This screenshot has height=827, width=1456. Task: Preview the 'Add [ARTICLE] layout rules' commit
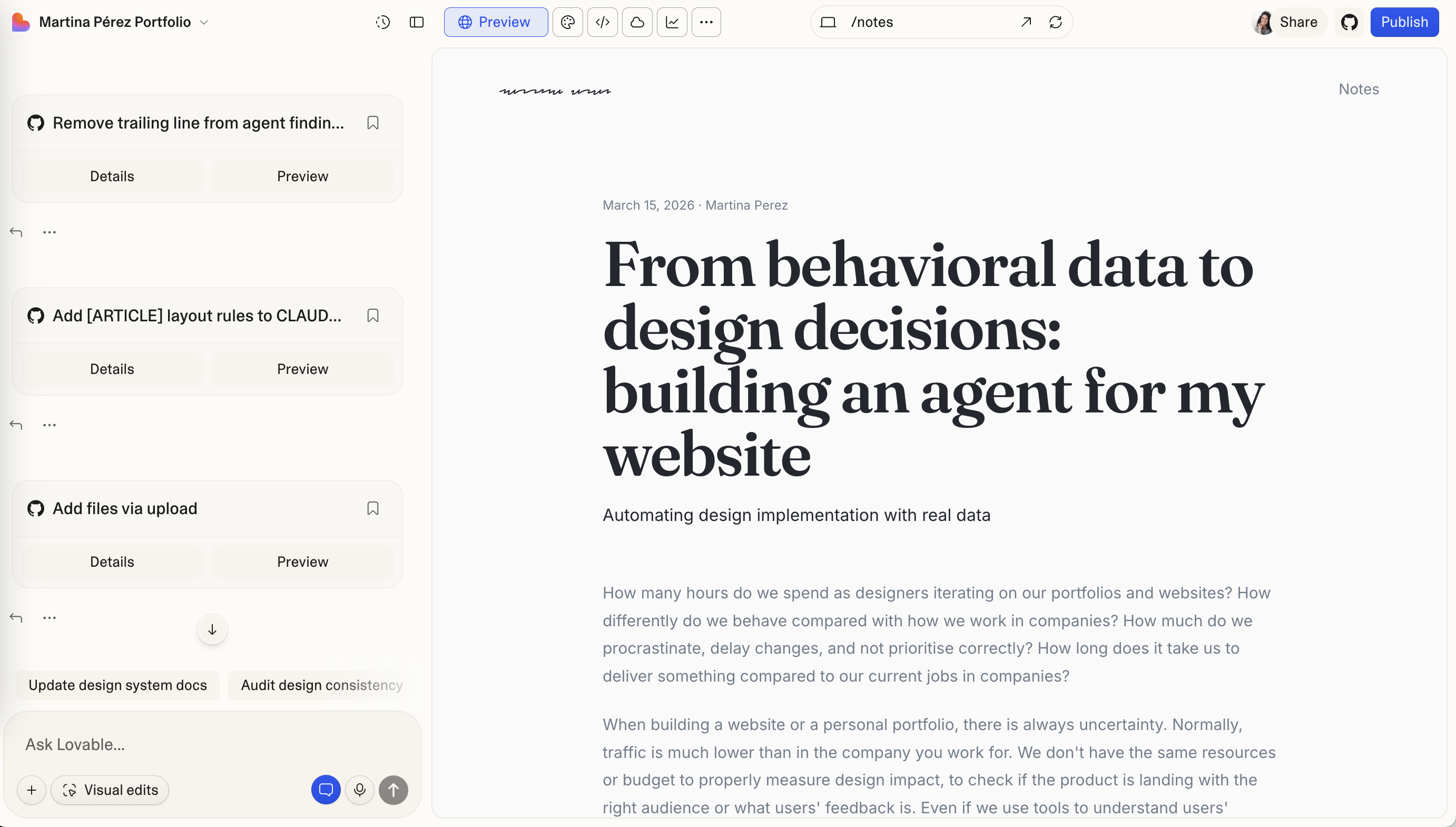coord(303,369)
